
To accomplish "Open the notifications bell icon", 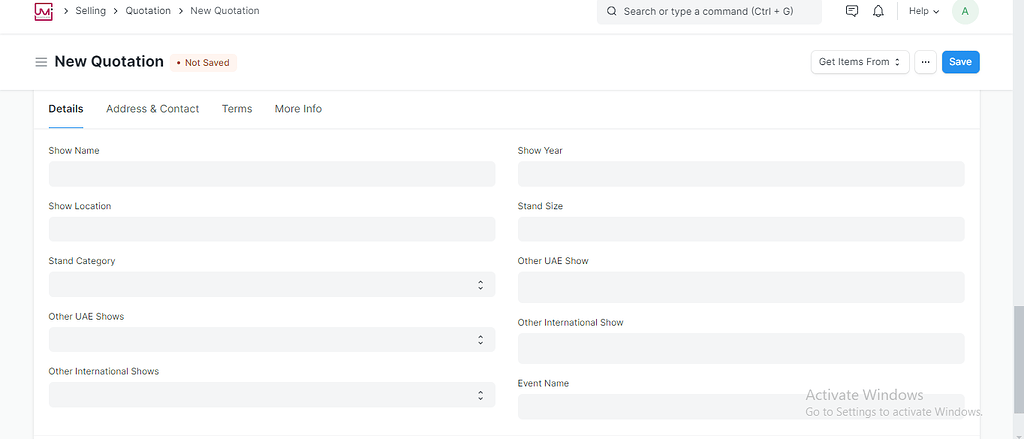I will [878, 11].
